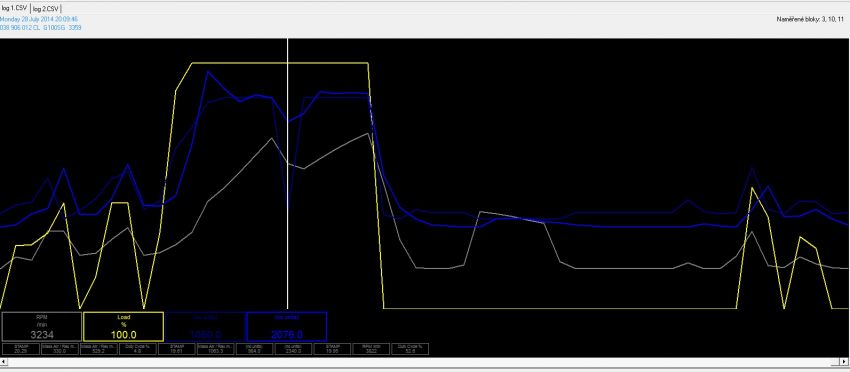Enable the Duty Cycle % 4.9 channel
The height and width of the screenshot is (372, 850).
[138, 349]
